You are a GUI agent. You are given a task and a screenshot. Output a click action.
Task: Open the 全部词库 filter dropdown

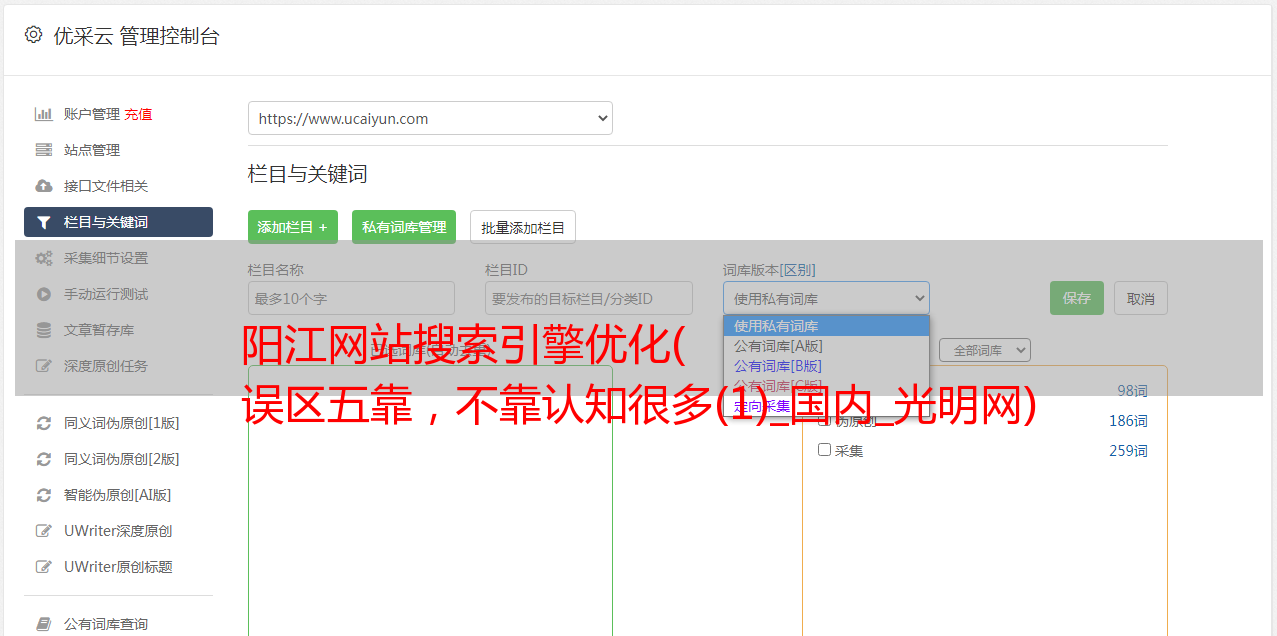point(984,350)
